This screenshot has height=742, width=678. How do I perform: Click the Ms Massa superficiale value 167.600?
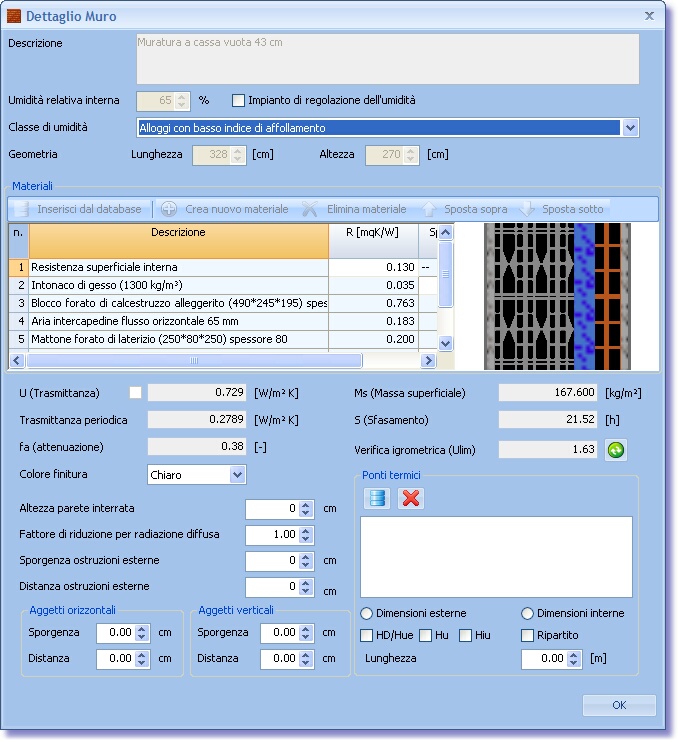[548, 393]
